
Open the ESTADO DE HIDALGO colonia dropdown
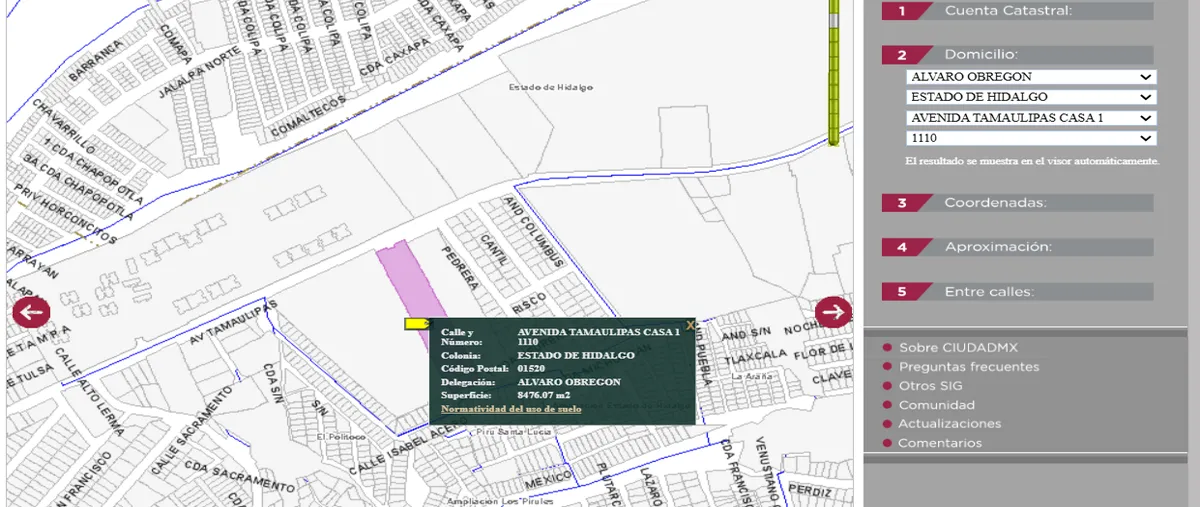pyautogui.click(x=1031, y=97)
